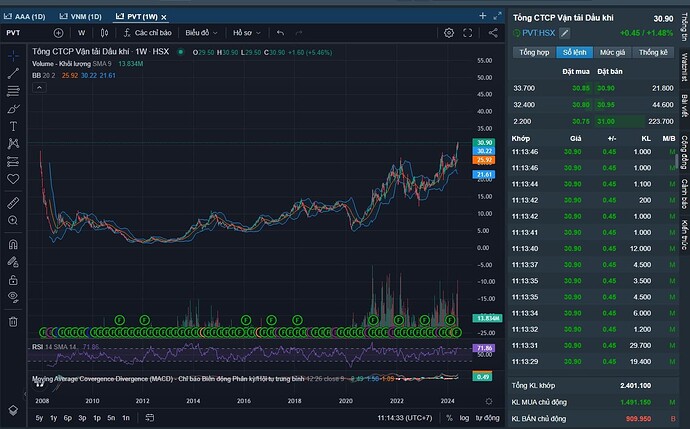Add symbol to compare with plus icon
The width and height of the screenshot is (690, 429).
[x=57, y=32]
